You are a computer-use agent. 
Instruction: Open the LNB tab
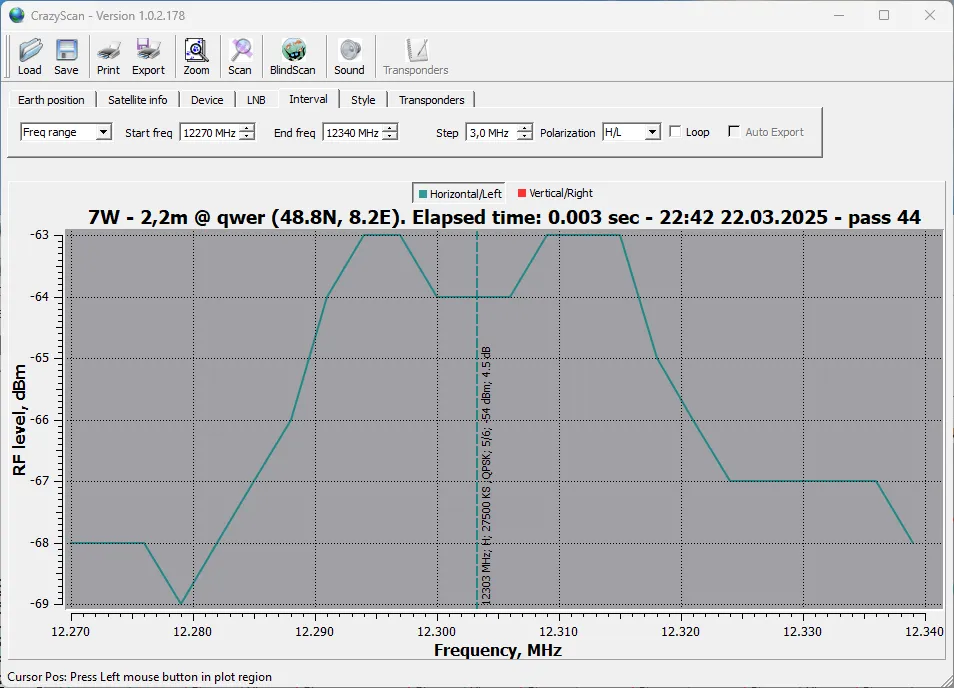(256, 100)
